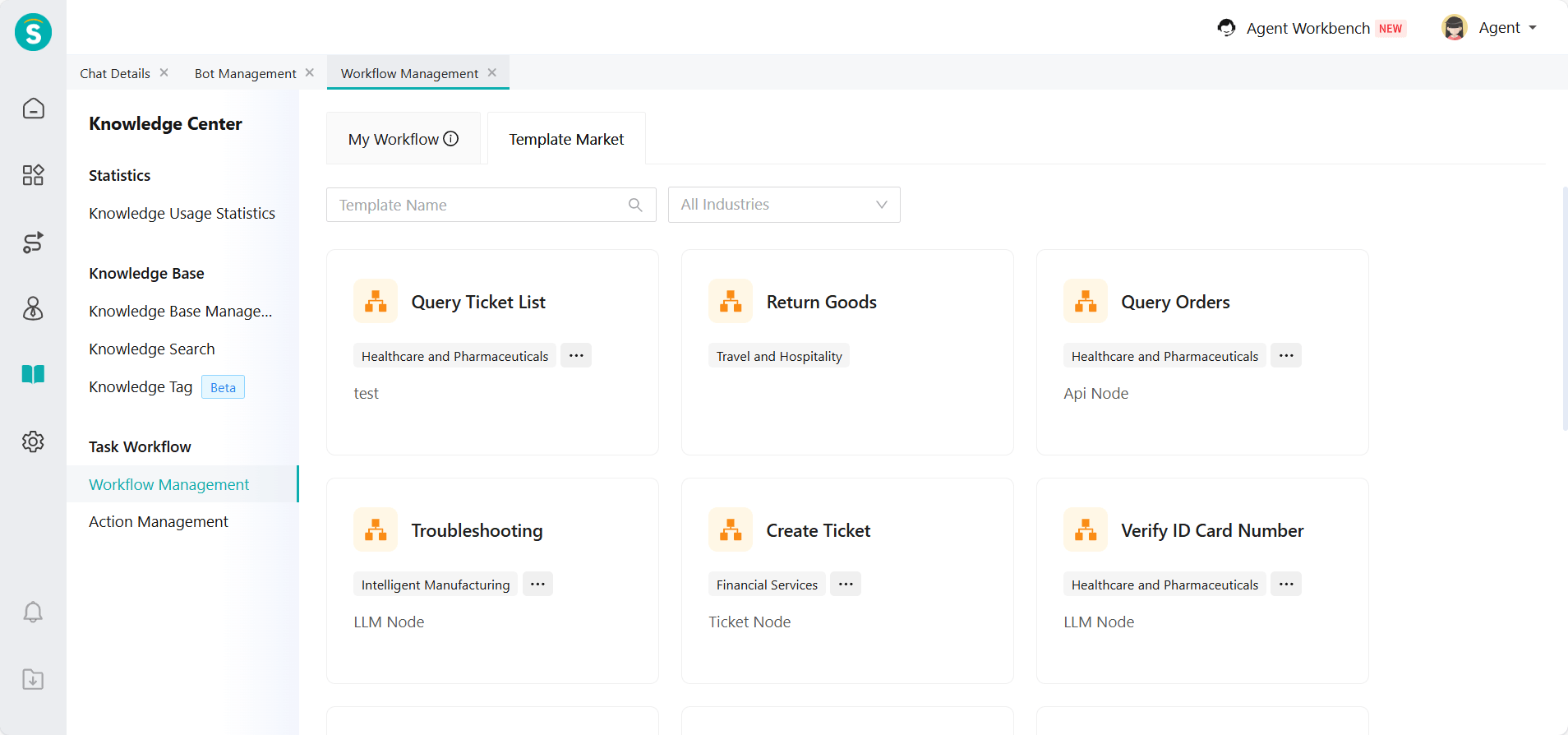Click the apps grid sidebar icon

pos(33,175)
